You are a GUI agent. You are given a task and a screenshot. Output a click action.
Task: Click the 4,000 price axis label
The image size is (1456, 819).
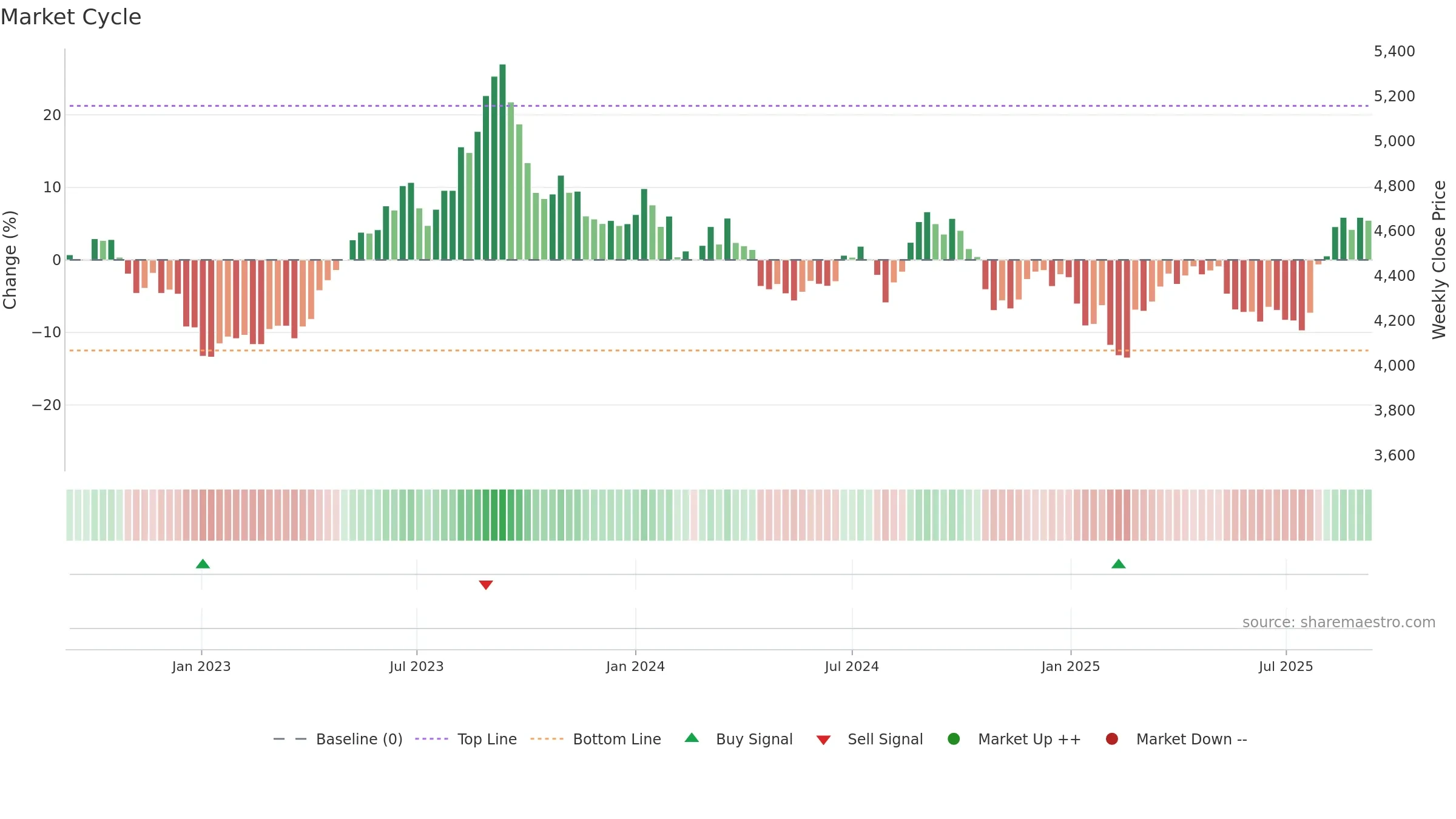click(1394, 366)
